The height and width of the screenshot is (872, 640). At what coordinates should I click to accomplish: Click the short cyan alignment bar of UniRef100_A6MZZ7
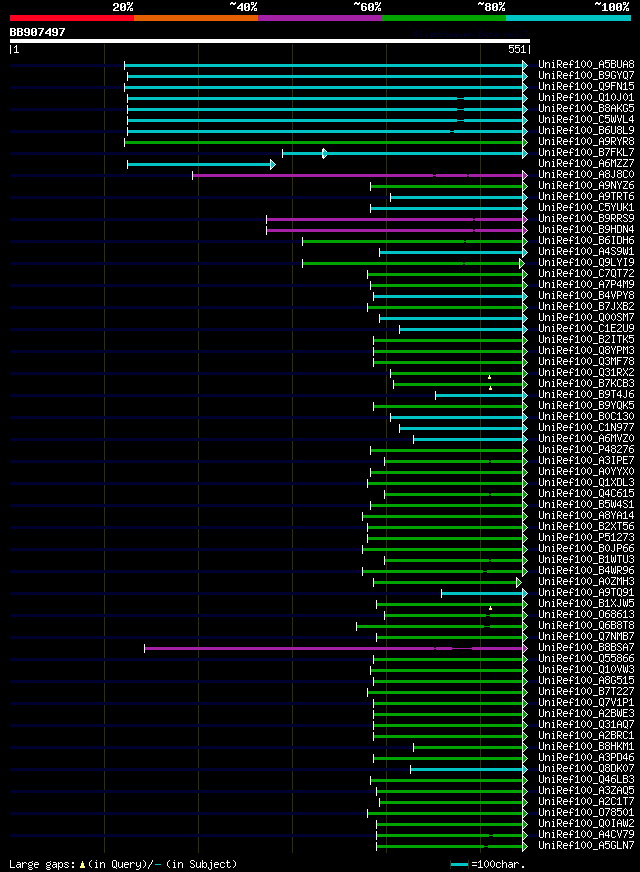[x=199, y=165]
